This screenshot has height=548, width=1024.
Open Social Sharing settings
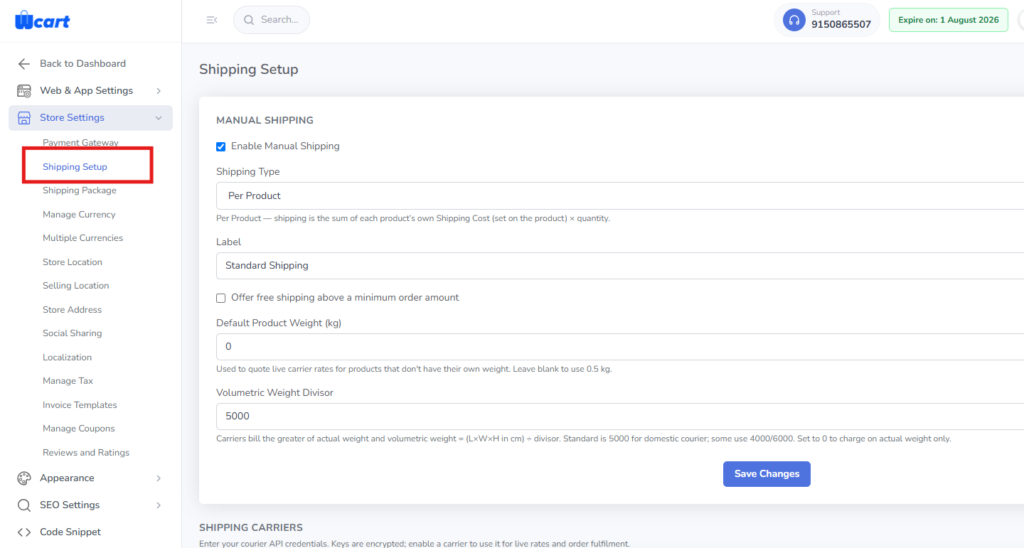[x=72, y=333]
